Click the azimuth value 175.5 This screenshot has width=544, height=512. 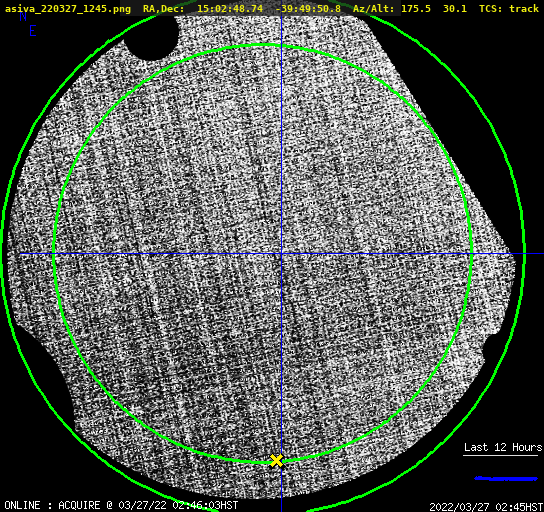pyautogui.click(x=416, y=8)
